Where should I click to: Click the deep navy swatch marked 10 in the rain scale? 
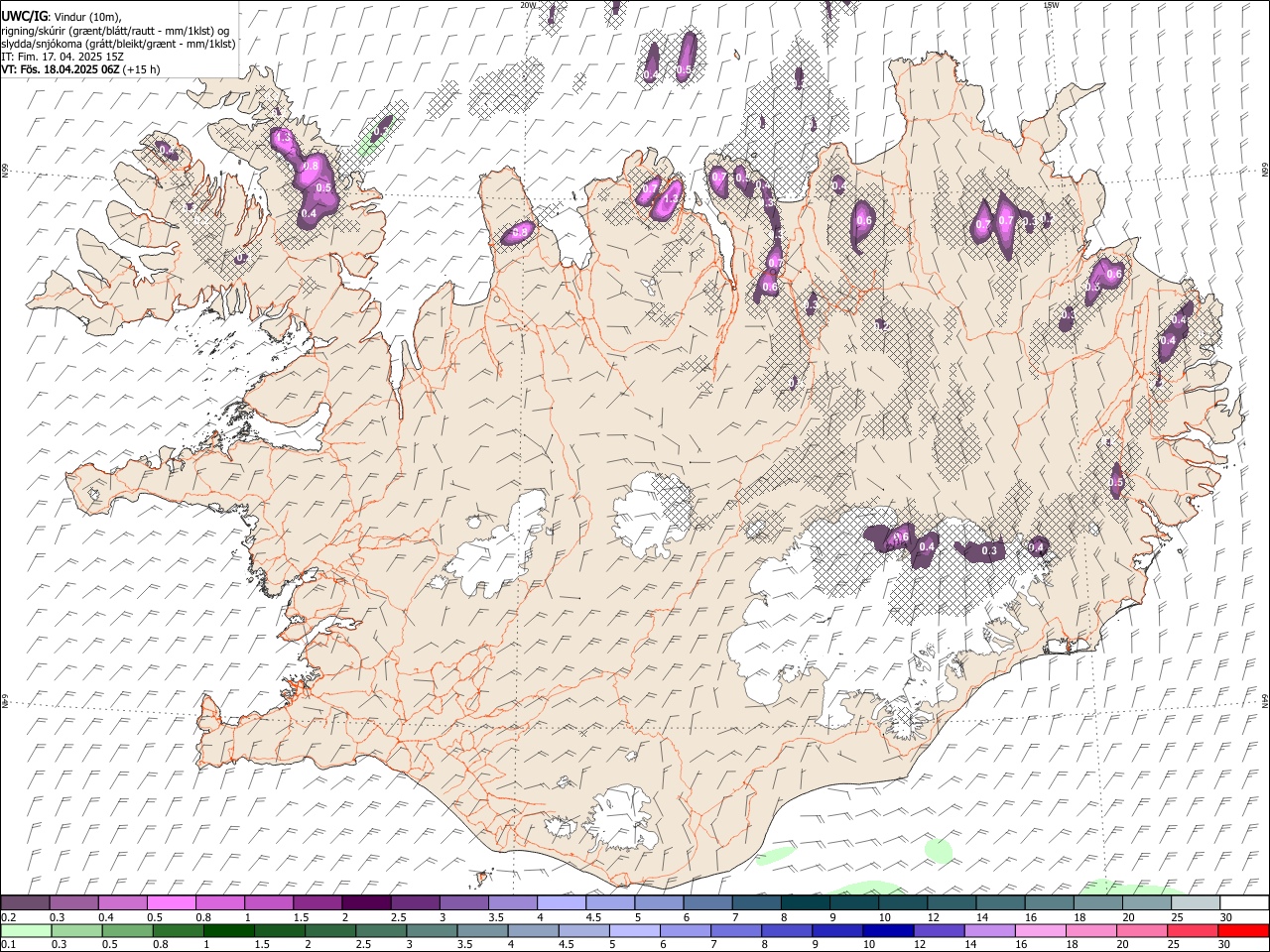tap(888, 930)
